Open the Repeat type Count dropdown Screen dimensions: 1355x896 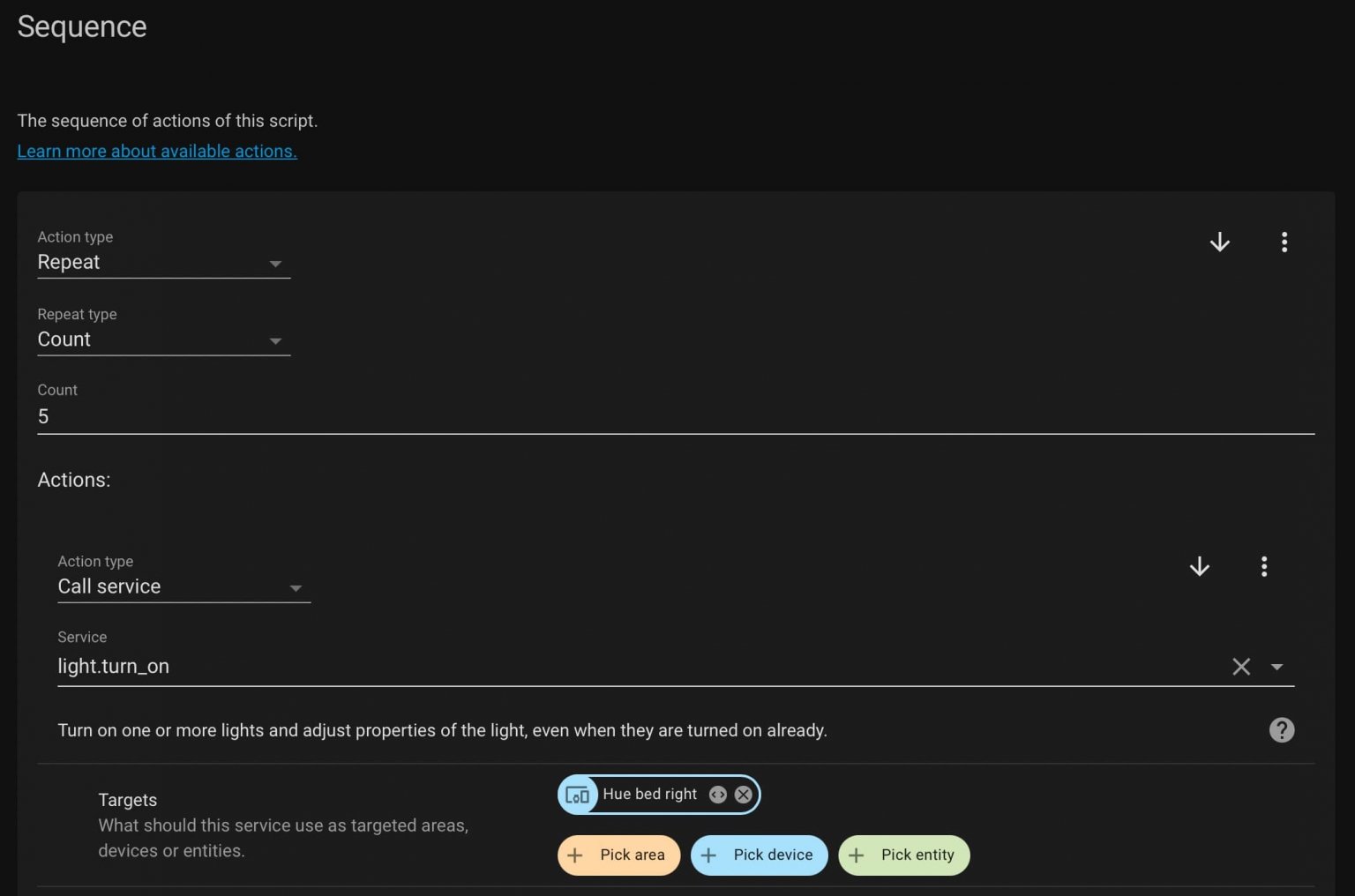(x=163, y=340)
